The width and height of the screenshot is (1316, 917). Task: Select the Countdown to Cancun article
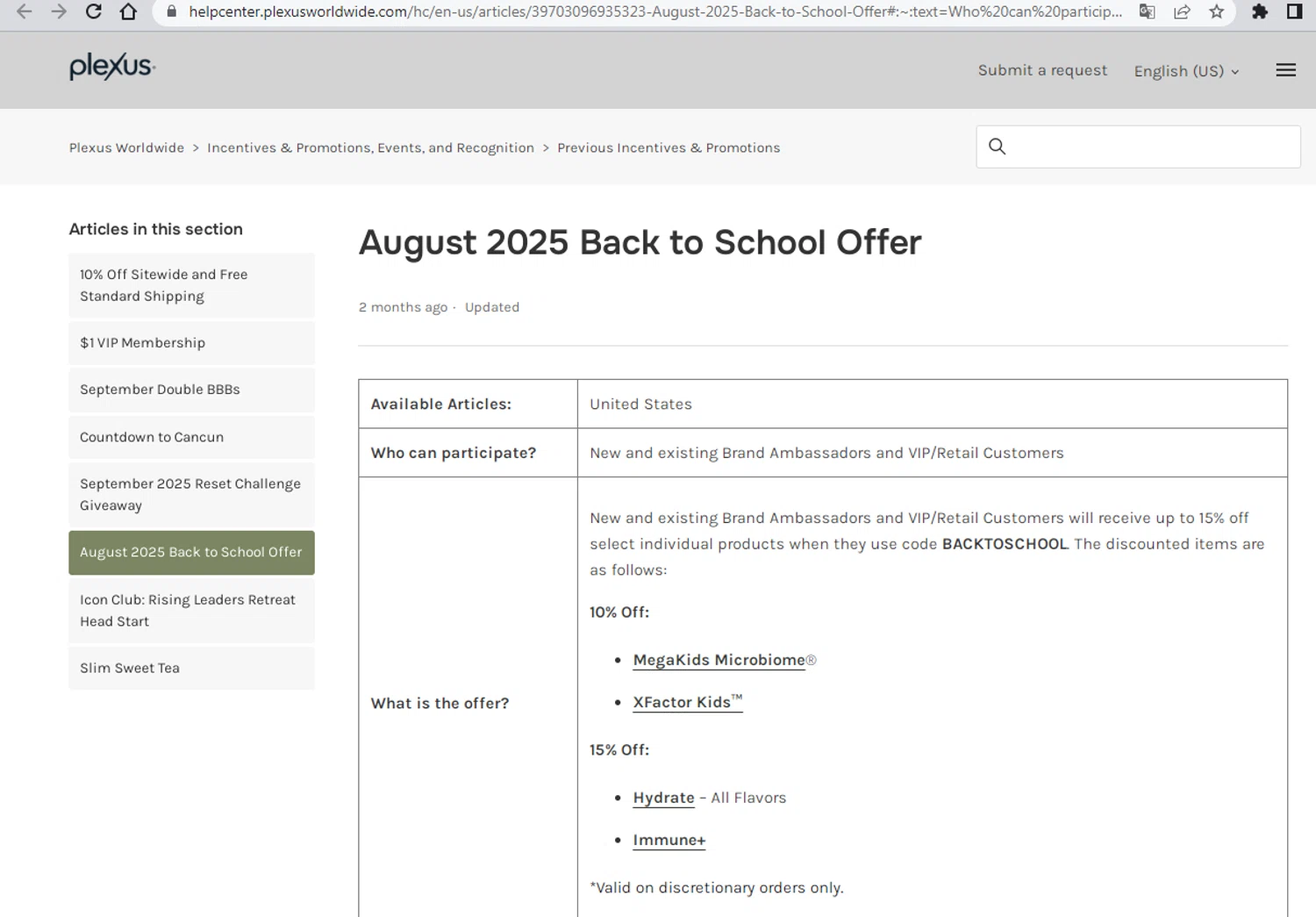coord(152,437)
